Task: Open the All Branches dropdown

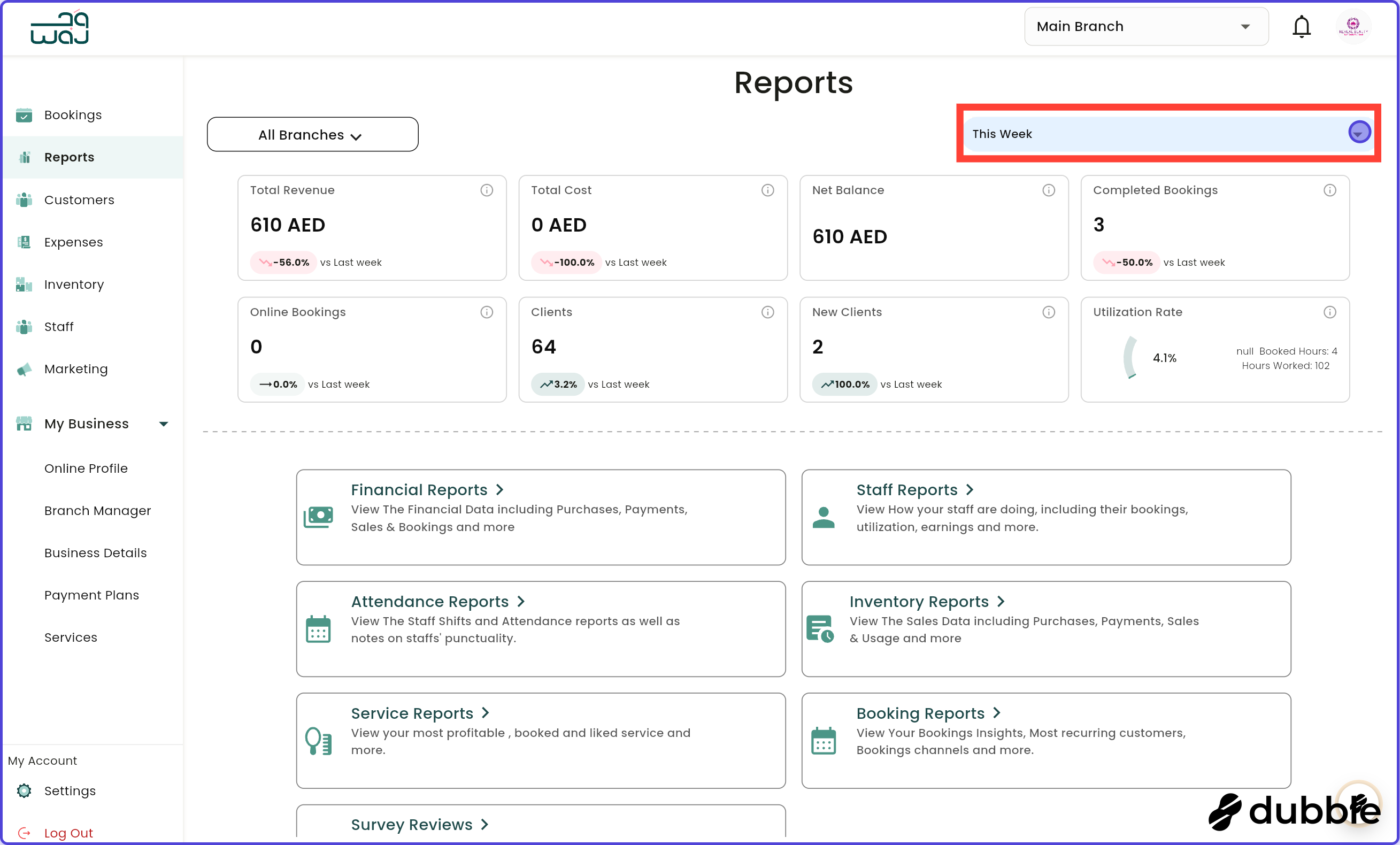Action: click(x=312, y=134)
